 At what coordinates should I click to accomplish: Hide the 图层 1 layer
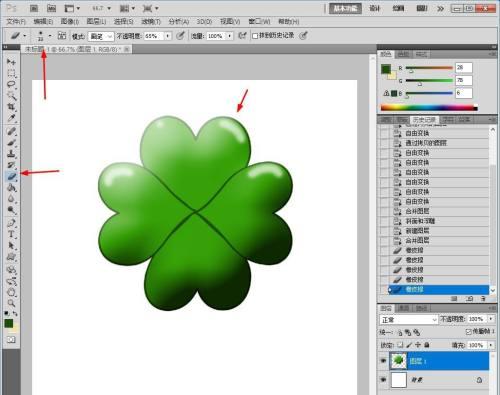tap(383, 361)
